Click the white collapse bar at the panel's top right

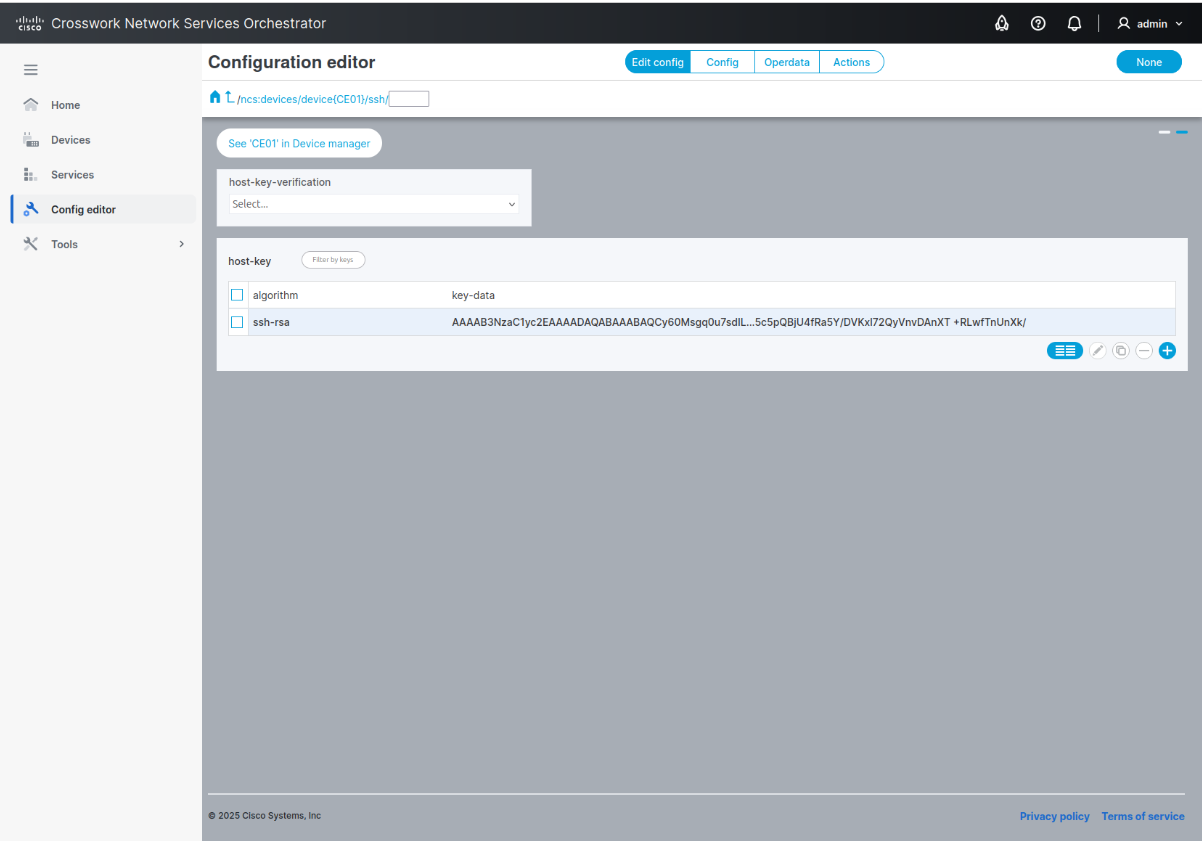[1164, 132]
